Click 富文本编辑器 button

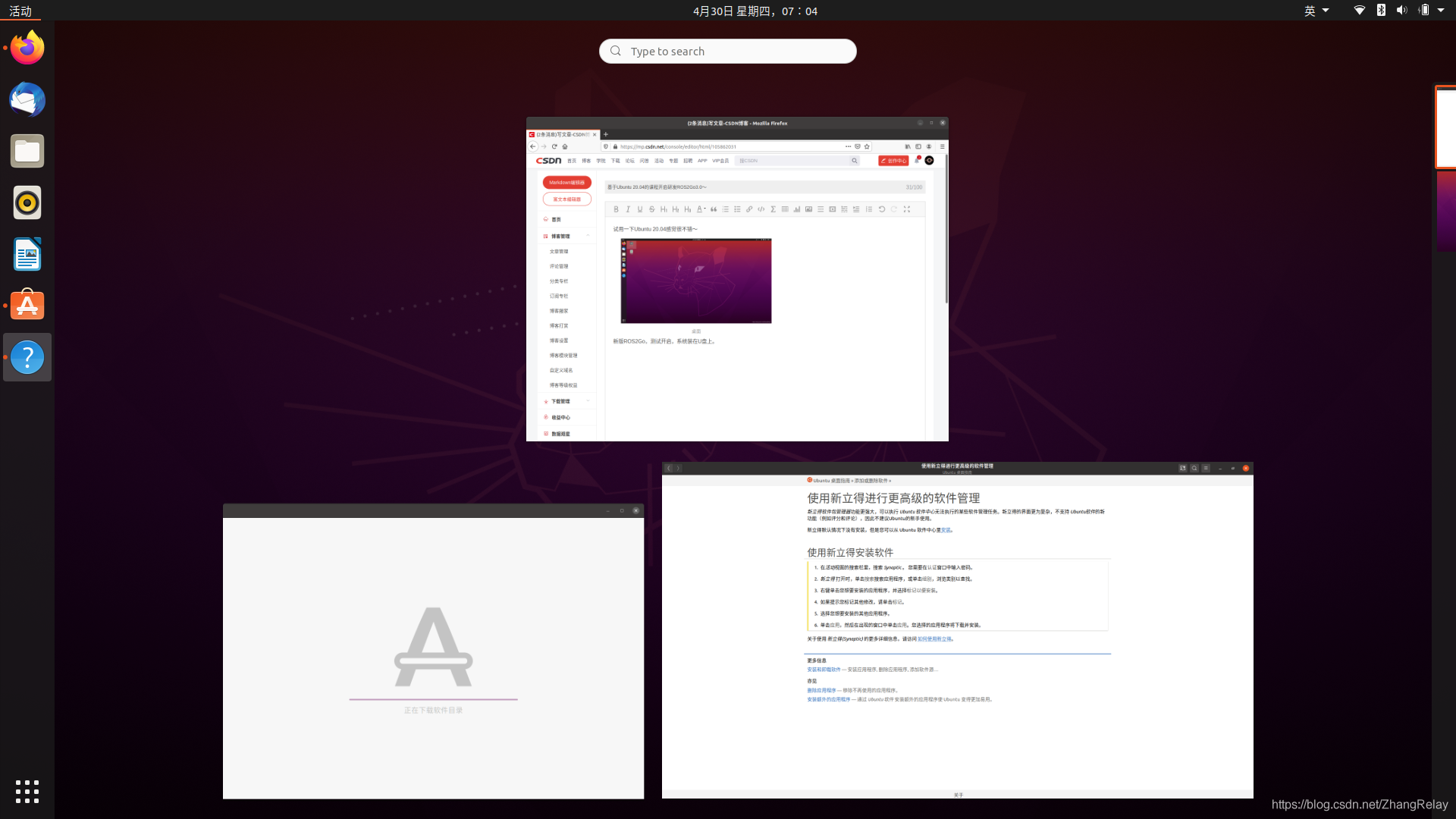(566, 199)
